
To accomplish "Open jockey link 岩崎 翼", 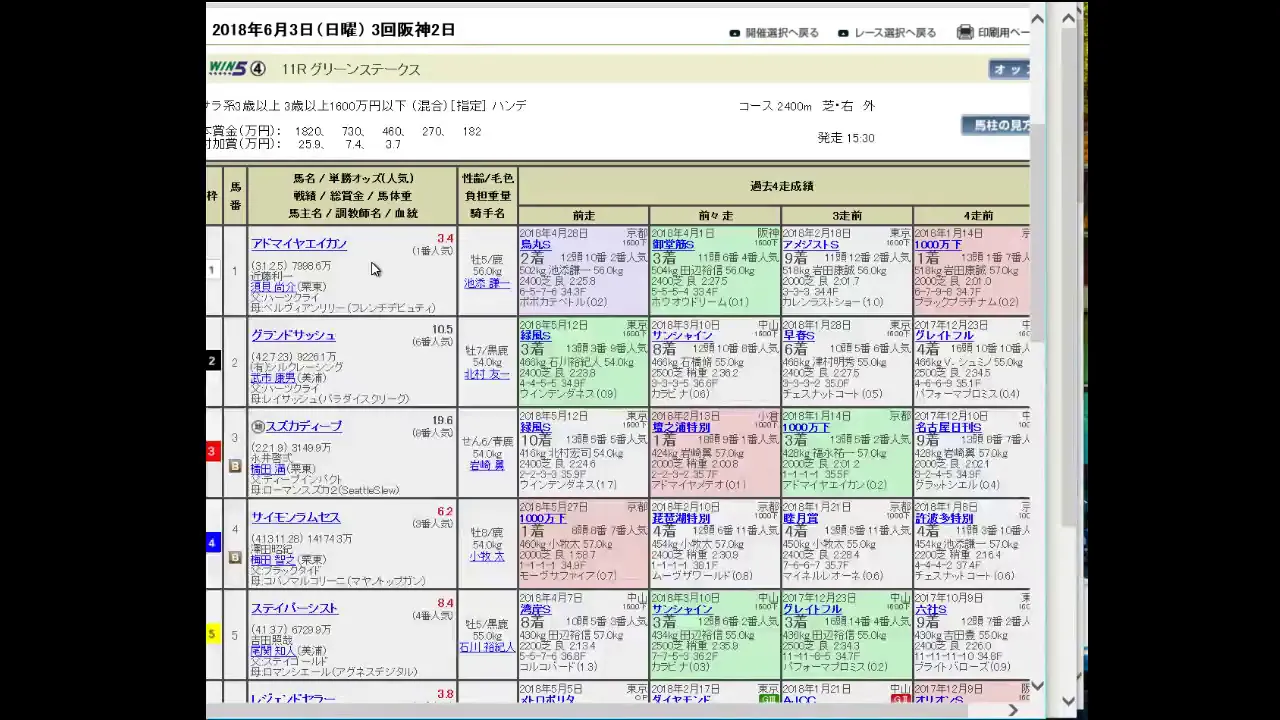I will point(487,465).
